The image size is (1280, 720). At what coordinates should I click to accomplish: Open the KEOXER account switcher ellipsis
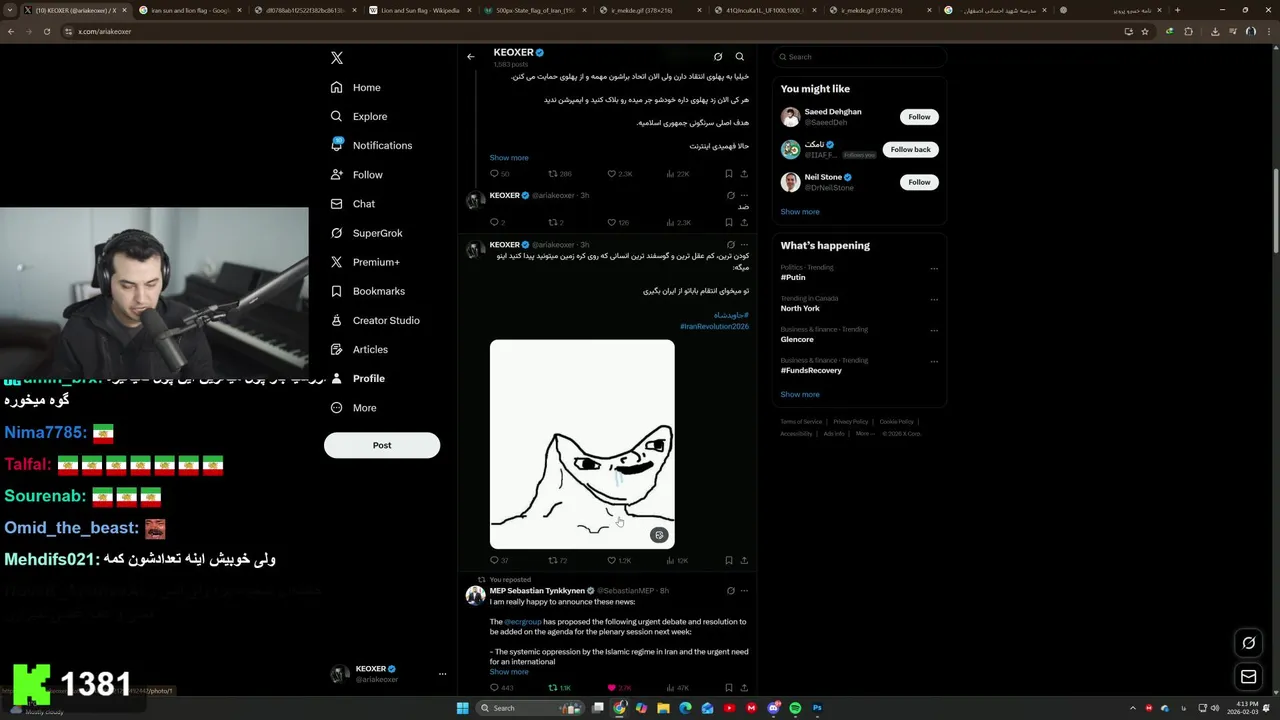click(x=442, y=674)
